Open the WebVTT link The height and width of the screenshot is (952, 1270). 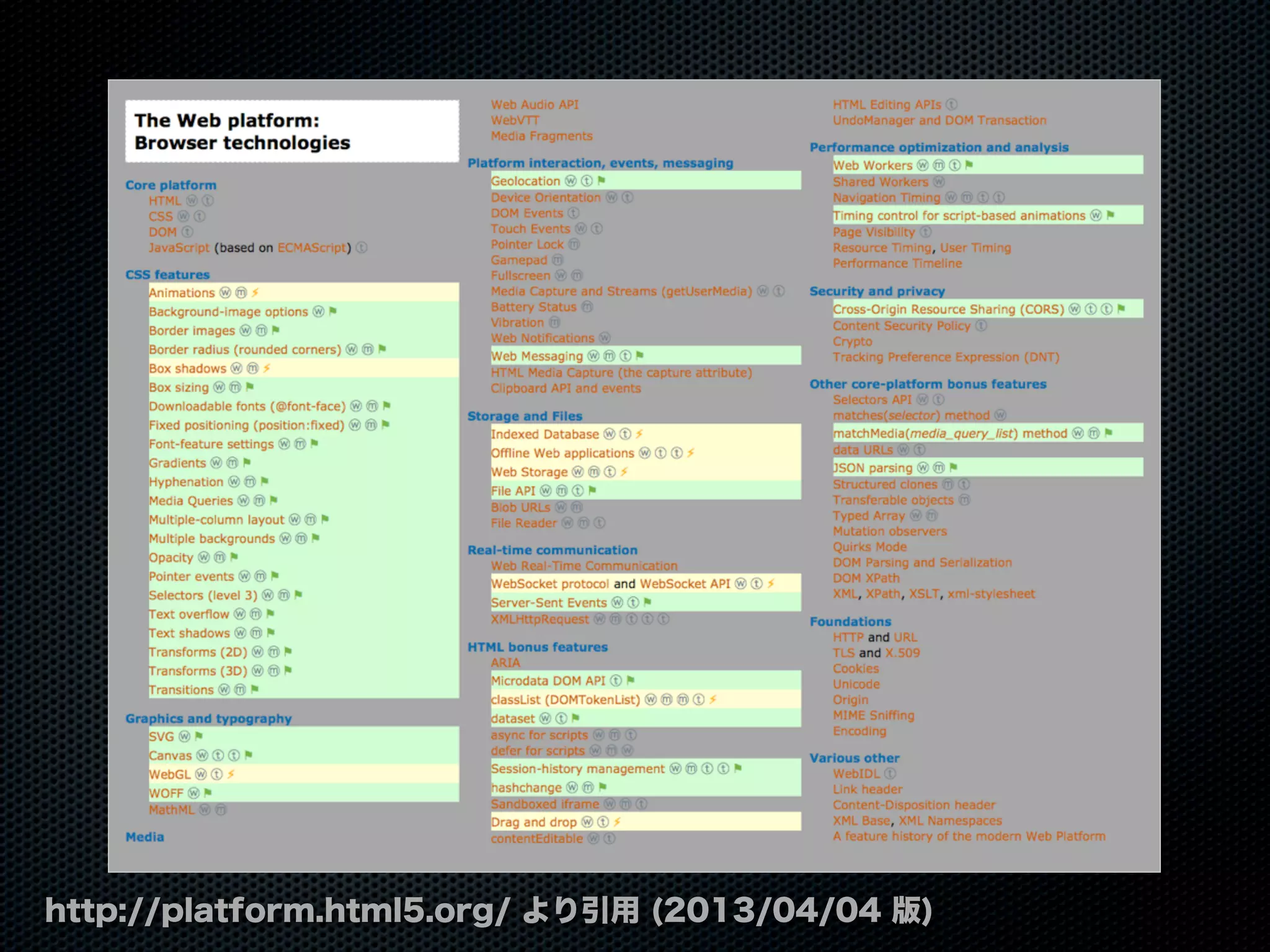click(515, 120)
